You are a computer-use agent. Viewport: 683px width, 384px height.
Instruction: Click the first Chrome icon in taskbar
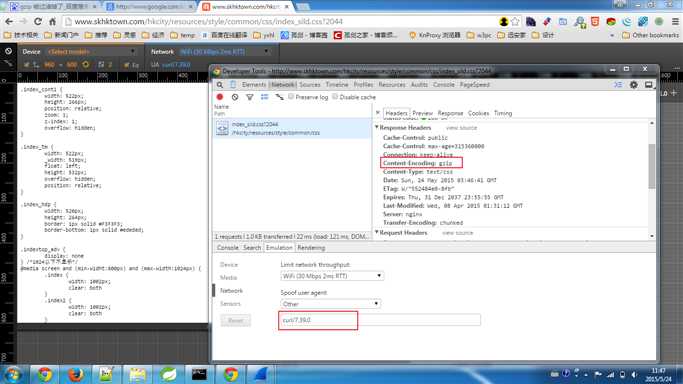(x=44, y=374)
